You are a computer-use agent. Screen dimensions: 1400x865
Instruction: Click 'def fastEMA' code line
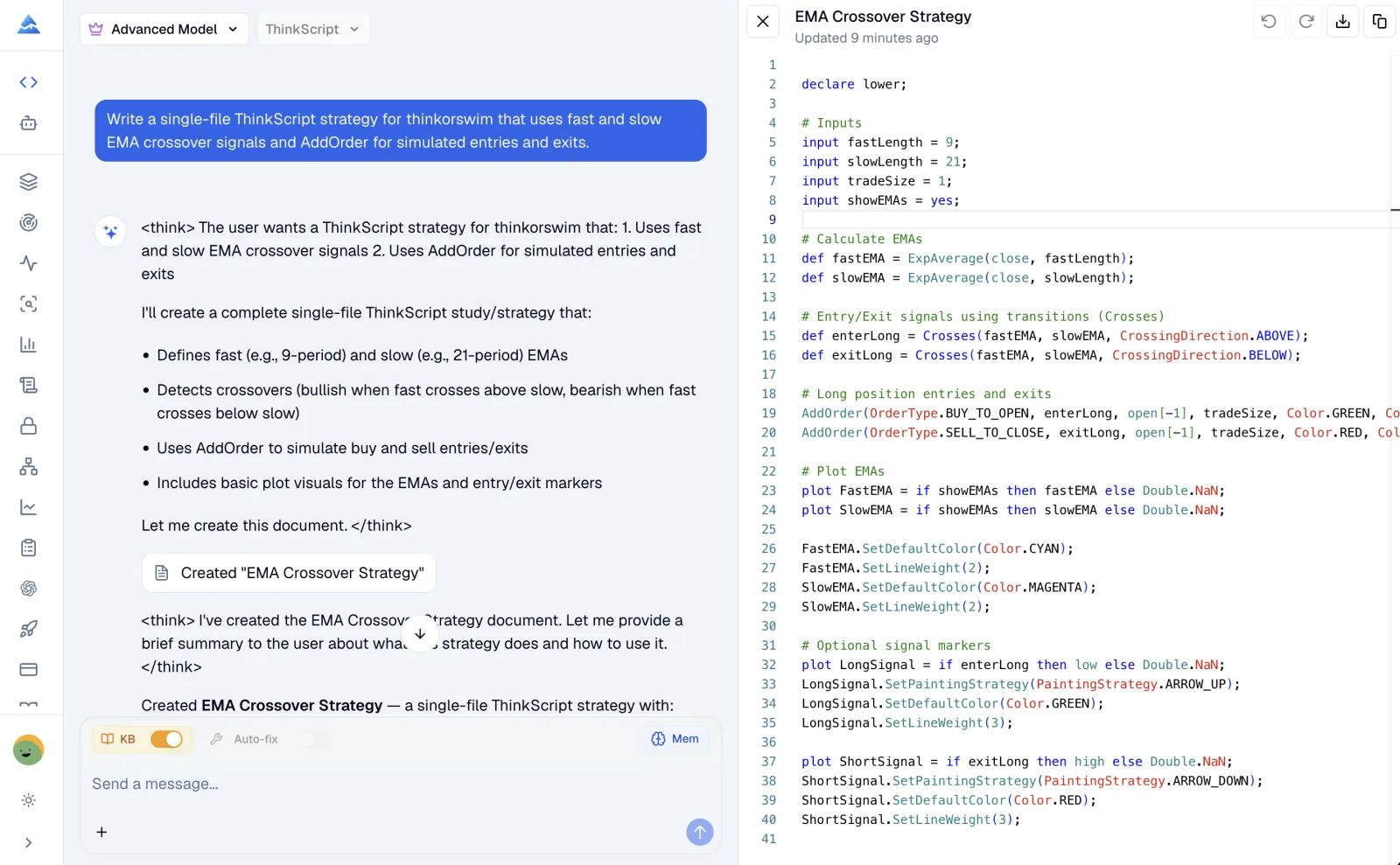point(968,258)
